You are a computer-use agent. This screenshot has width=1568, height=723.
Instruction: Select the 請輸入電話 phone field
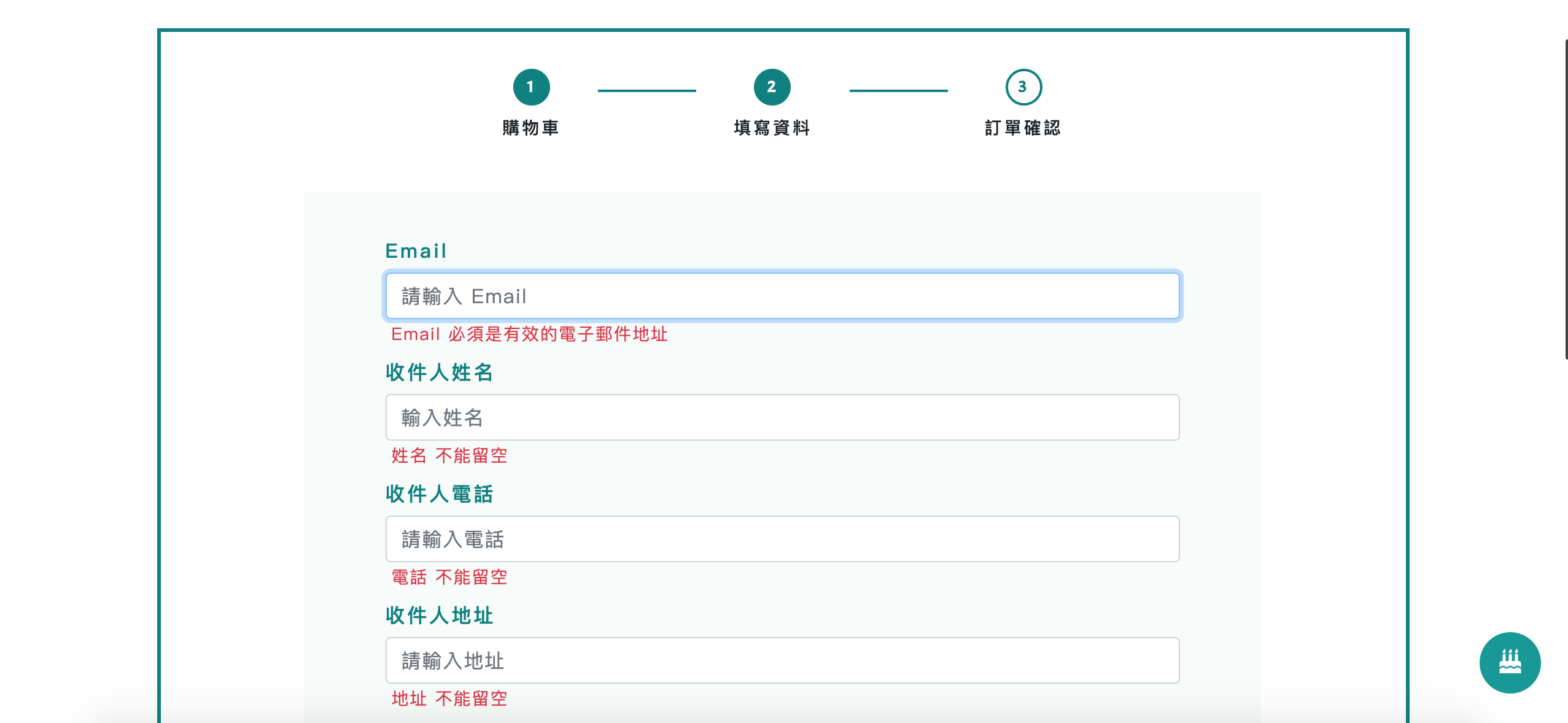coord(782,539)
